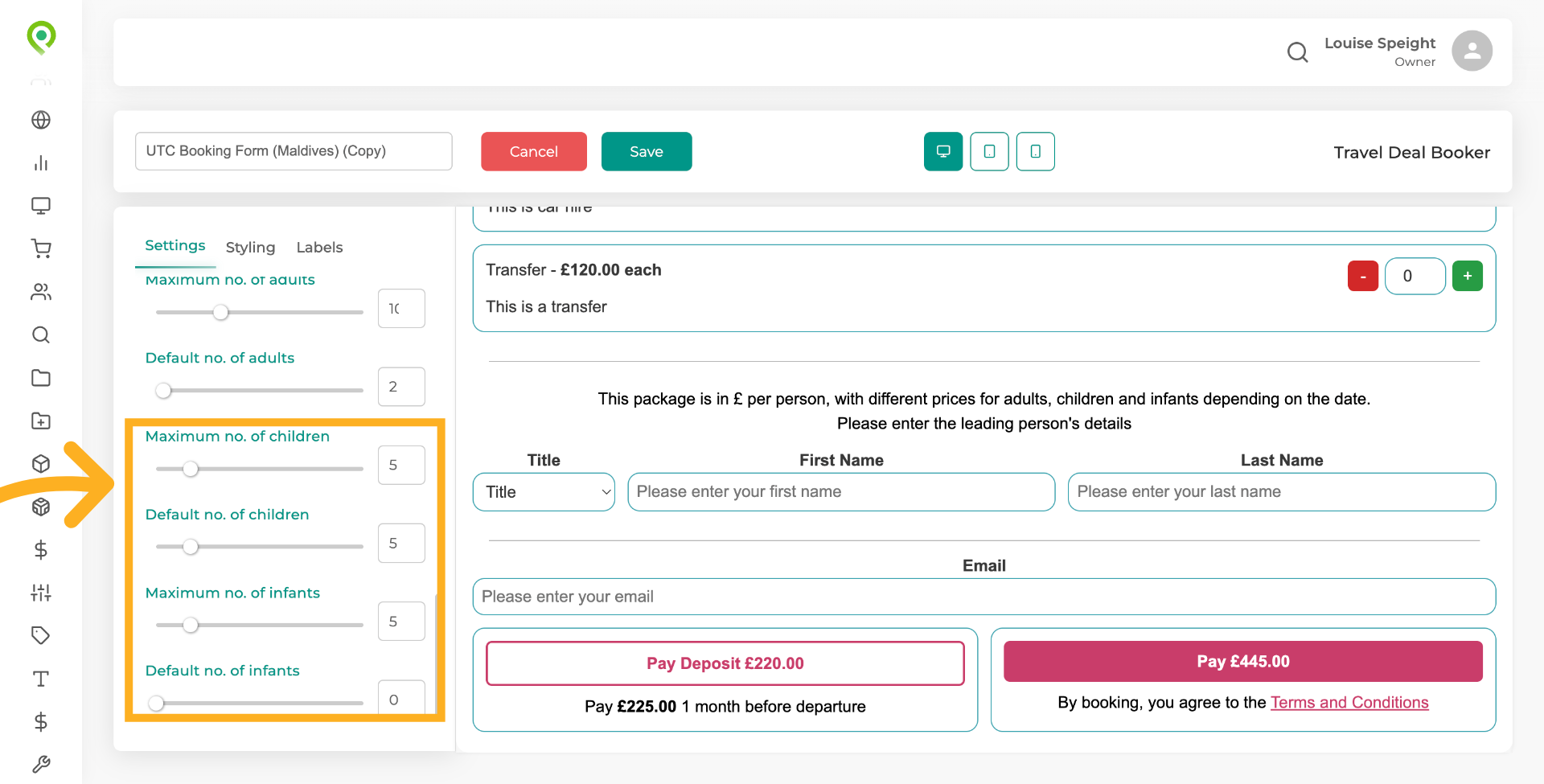Click the search icon in top header

[1297, 52]
